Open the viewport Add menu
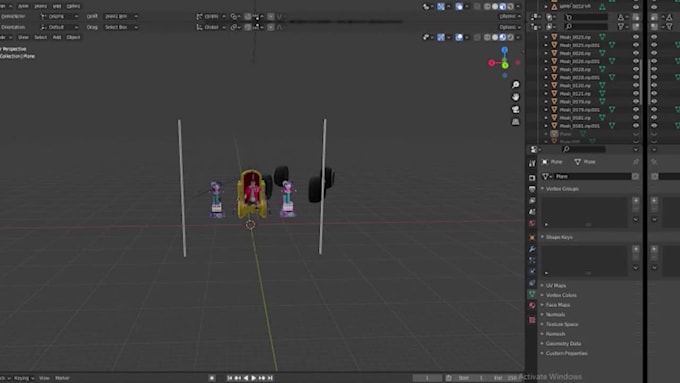This screenshot has width=680, height=383. (x=57, y=37)
